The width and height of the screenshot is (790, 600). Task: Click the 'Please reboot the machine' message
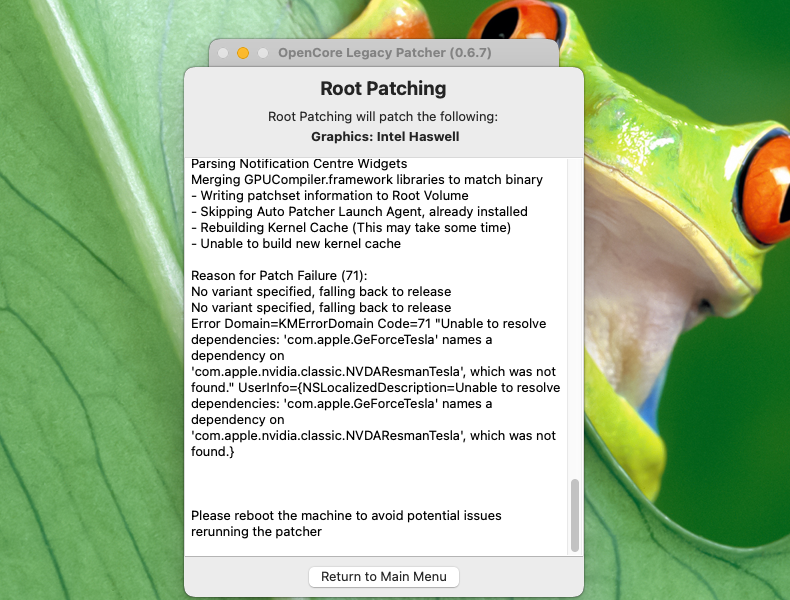click(x=346, y=515)
